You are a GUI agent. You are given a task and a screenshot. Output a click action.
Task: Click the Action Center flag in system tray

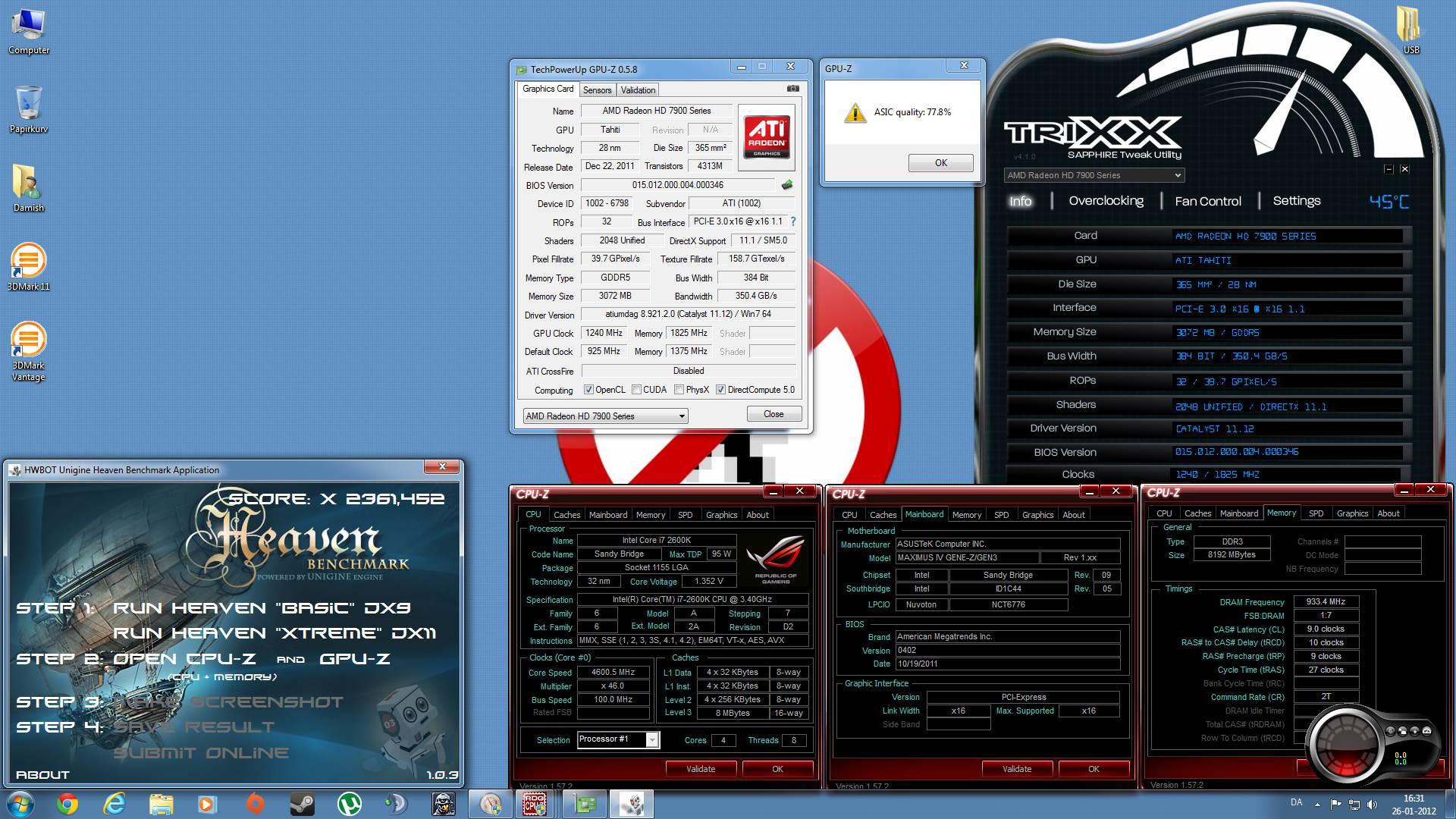coord(1336,804)
